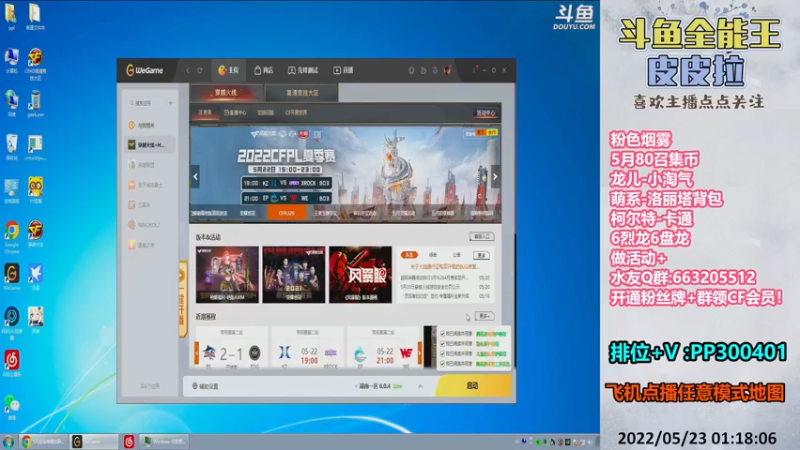Toggle the second agreement checkbox
Screen dimensions: 800x450
442,343
